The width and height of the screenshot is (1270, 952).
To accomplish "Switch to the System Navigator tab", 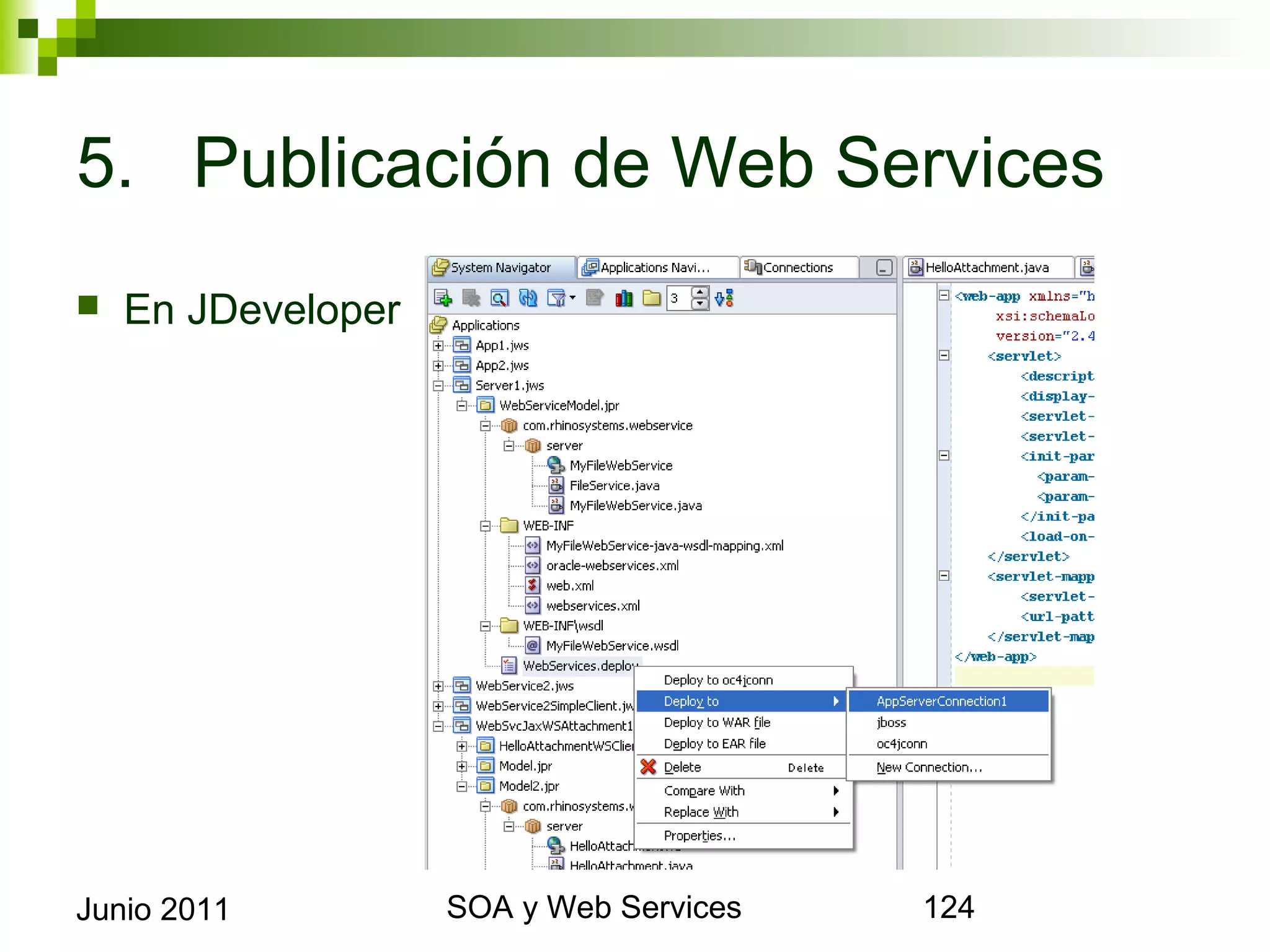I will coord(502,268).
